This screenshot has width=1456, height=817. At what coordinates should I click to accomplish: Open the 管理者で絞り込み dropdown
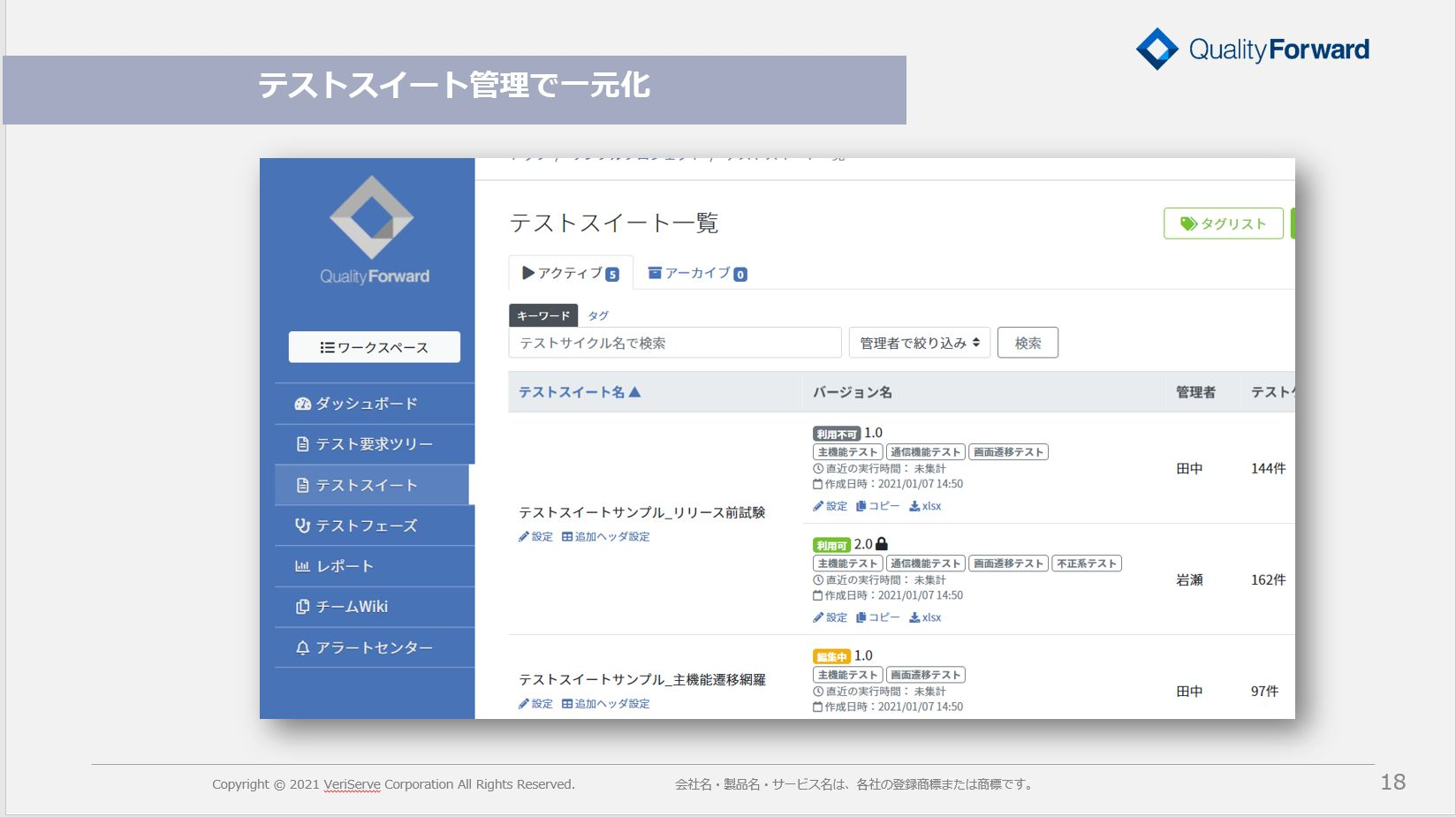tap(920, 343)
